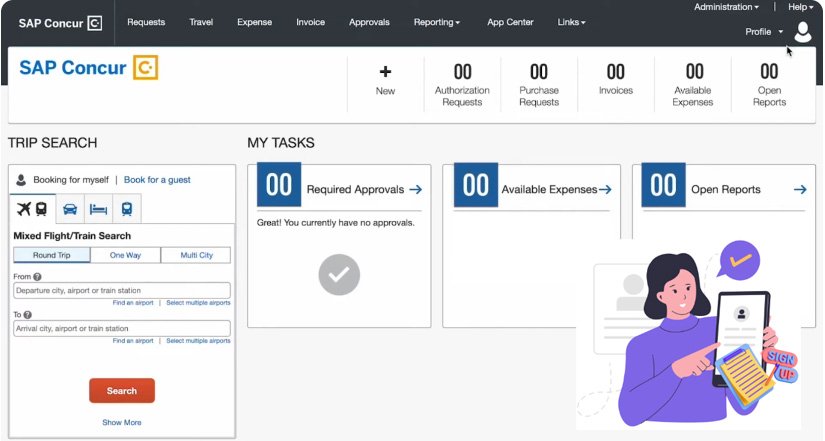Open the Invoice menu
Screen dimensions: 825x441
[310, 22]
